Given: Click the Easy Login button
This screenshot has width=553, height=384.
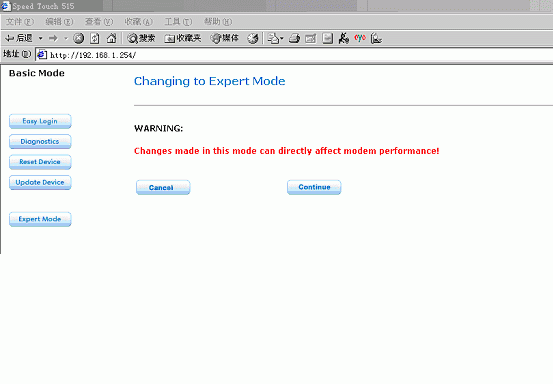Looking at the screenshot, I should click(40, 121).
